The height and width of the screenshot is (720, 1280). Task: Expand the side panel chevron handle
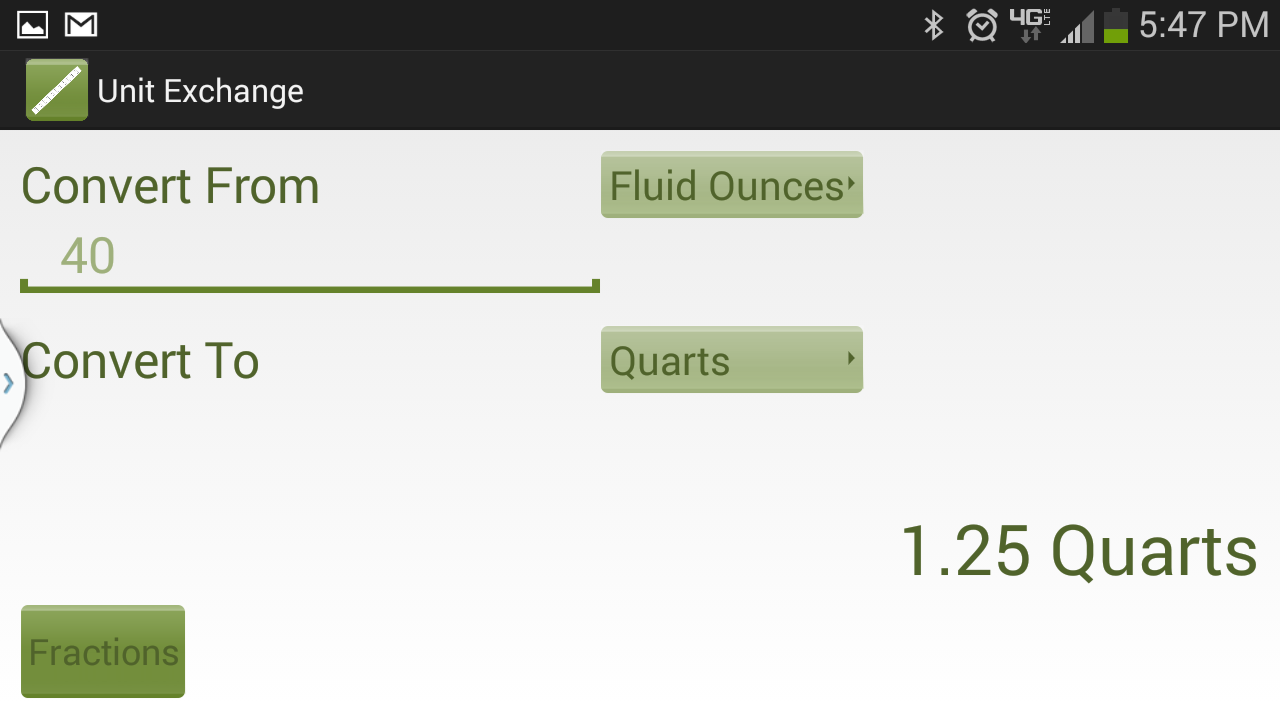pyautogui.click(x=9, y=383)
